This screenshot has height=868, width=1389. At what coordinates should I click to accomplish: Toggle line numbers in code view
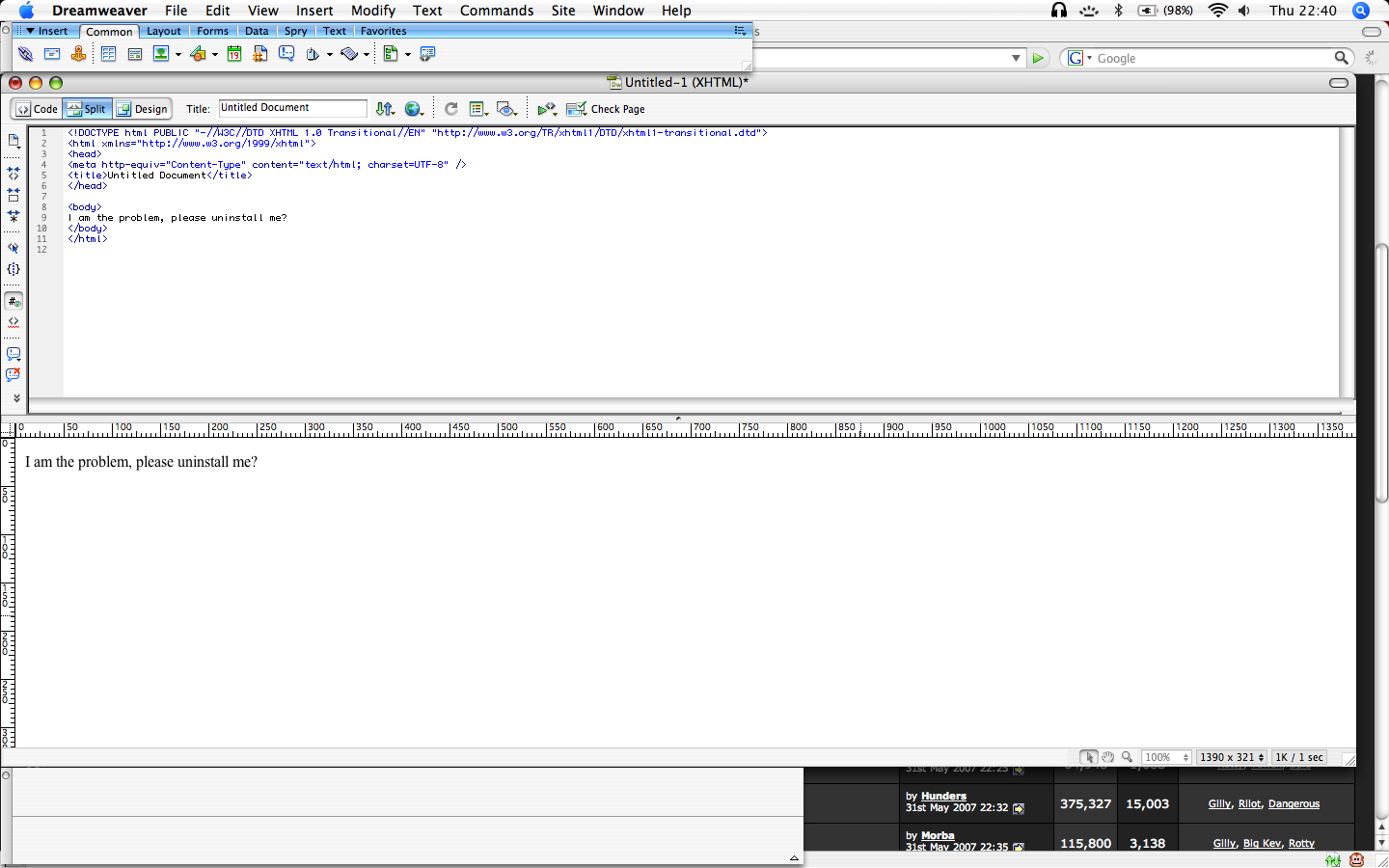click(x=14, y=301)
